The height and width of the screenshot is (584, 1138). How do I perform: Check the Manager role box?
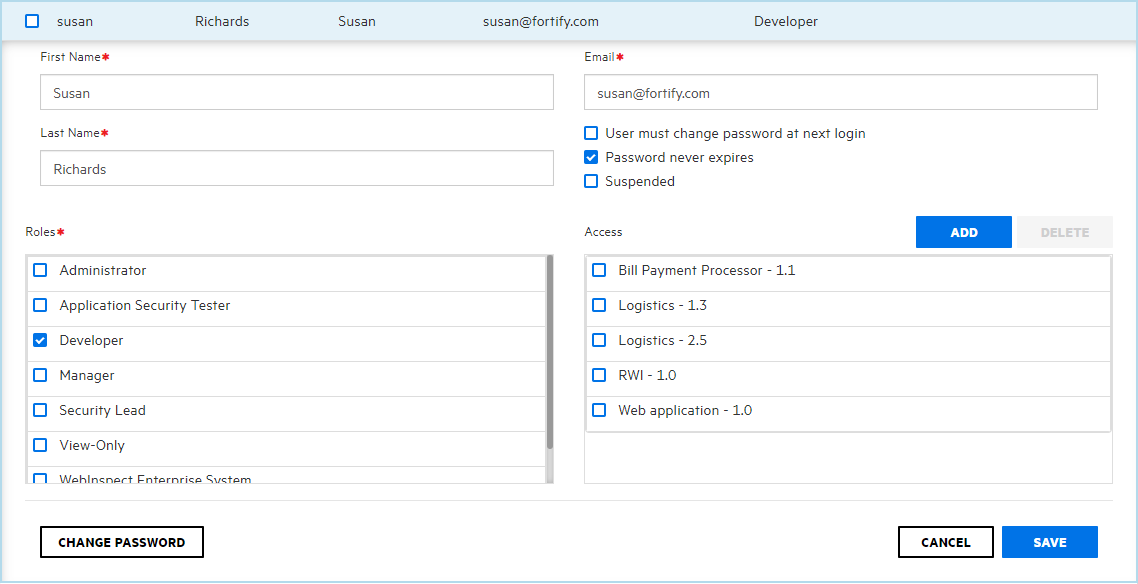pos(40,375)
